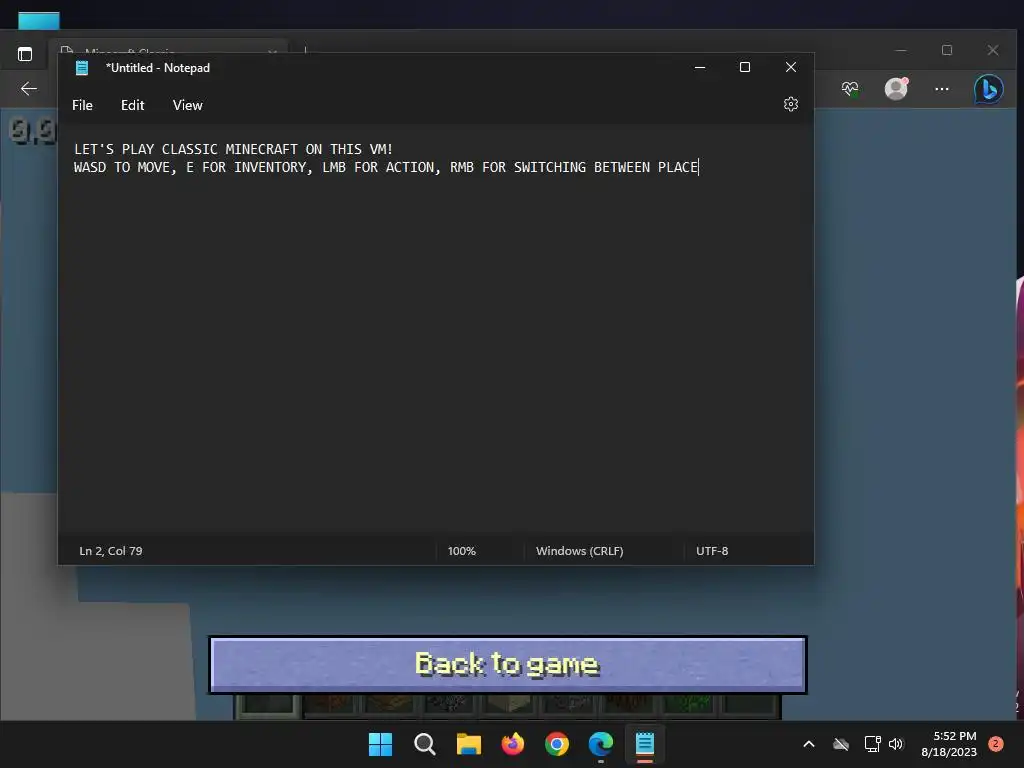Maximize the Edge browser window
The height and width of the screenshot is (768, 1024).
(x=947, y=50)
